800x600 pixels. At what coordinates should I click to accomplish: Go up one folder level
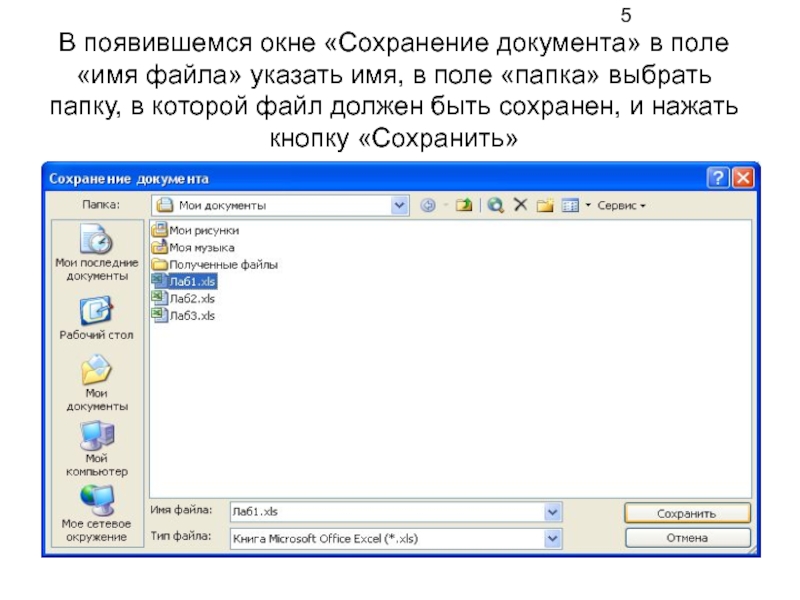464,205
